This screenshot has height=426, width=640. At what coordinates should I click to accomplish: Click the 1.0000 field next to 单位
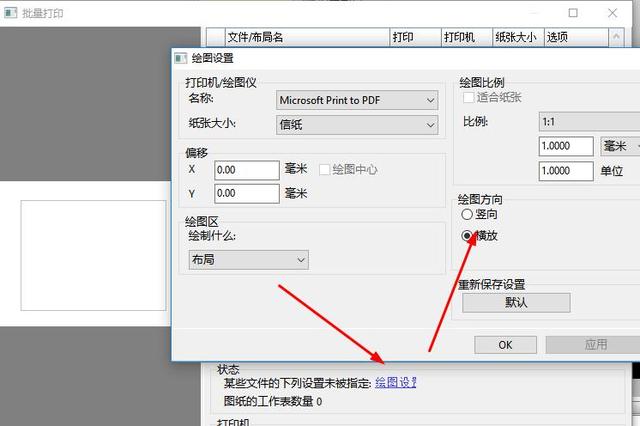click(x=566, y=171)
